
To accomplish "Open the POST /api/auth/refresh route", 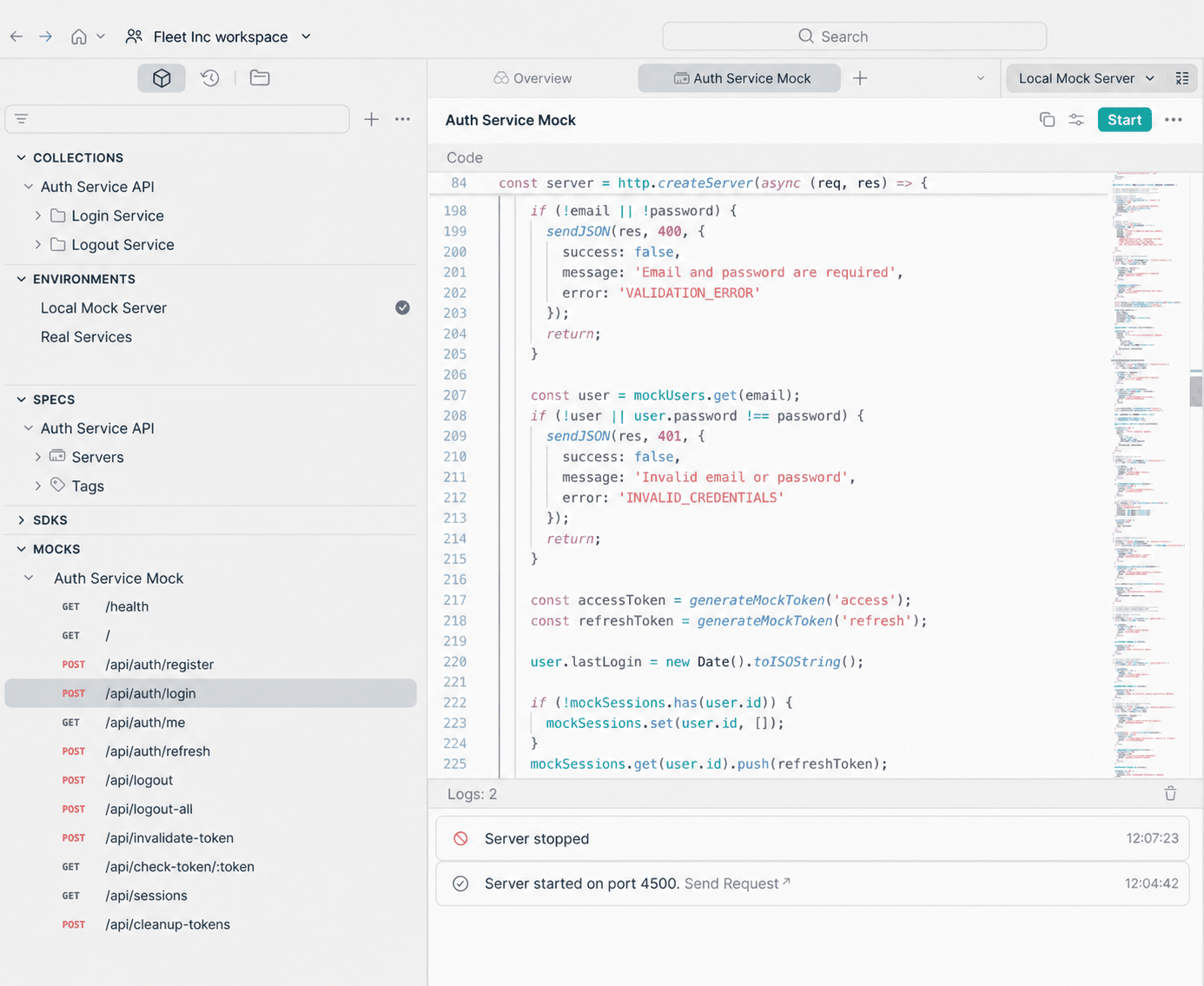I will click(211, 751).
